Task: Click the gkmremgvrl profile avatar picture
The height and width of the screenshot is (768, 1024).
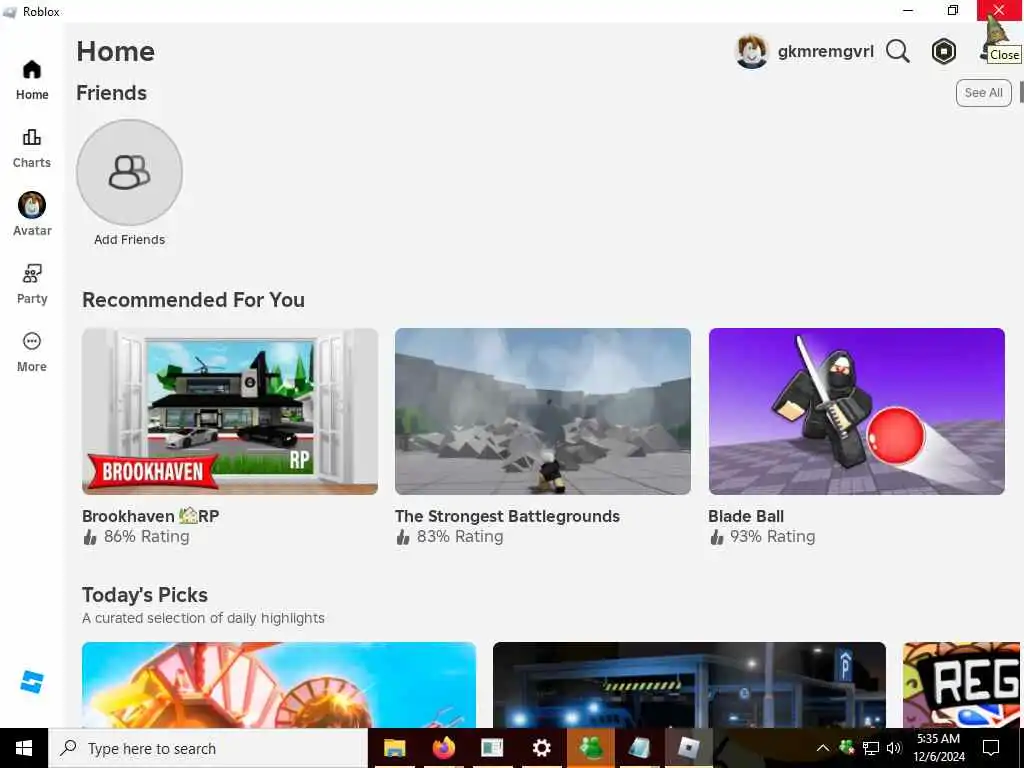Action: (752, 51)
